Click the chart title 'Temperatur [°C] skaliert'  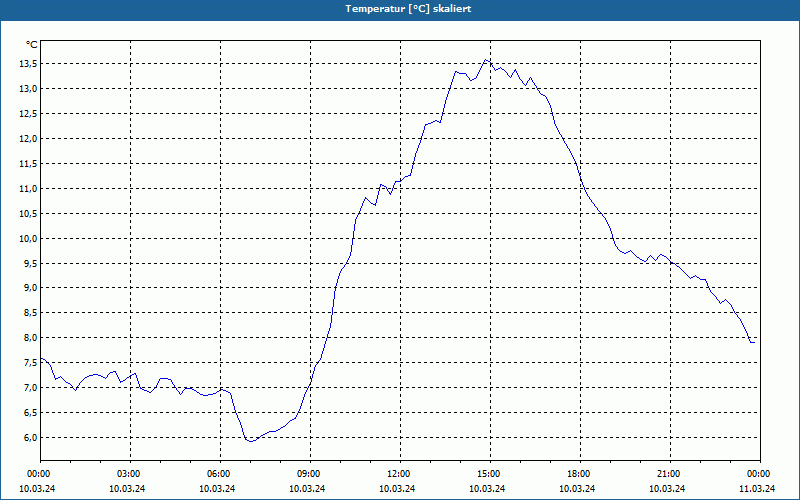pos(408,9)
